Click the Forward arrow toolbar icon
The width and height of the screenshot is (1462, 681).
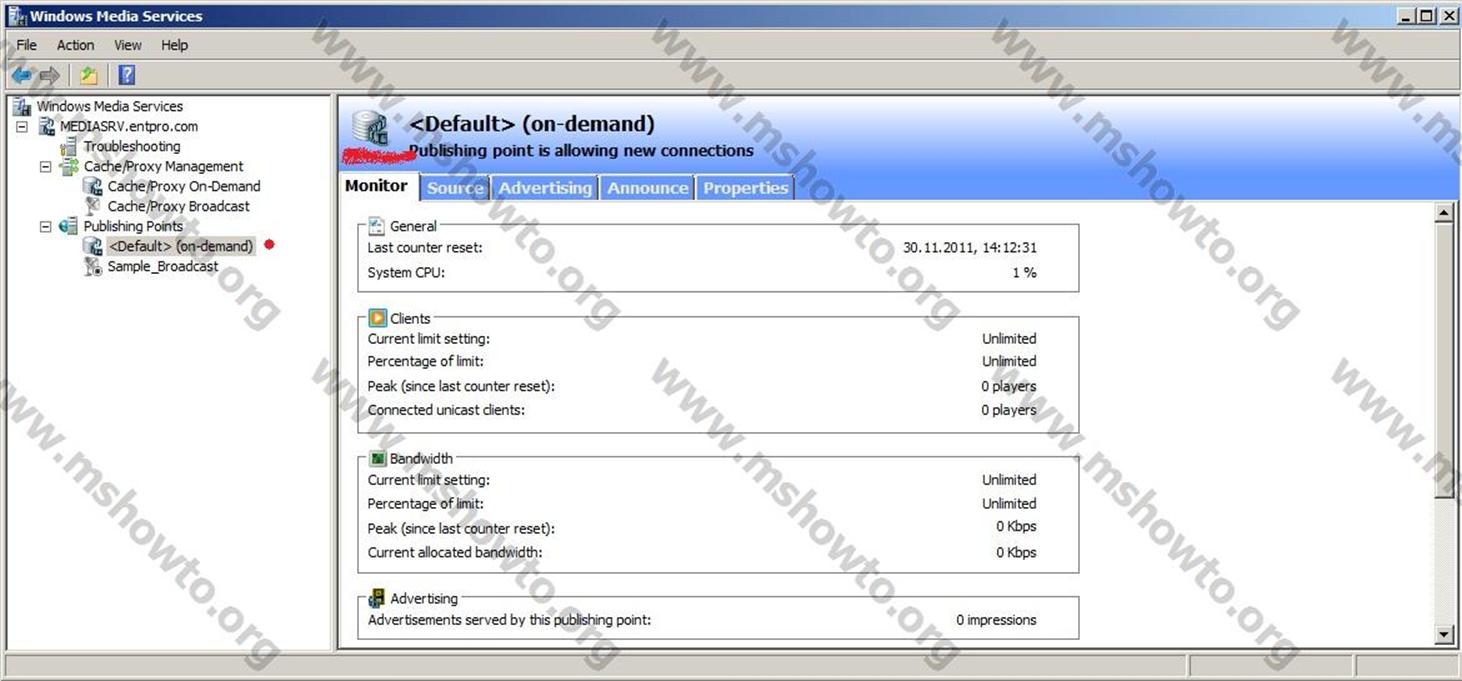(x=49, y=75)
